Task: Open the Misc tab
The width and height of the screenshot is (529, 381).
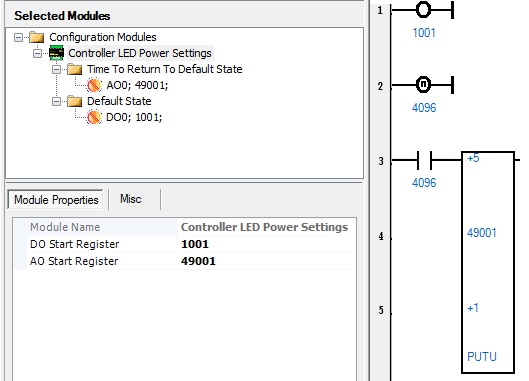Action: pyautogui.click(x=131, y=199)
